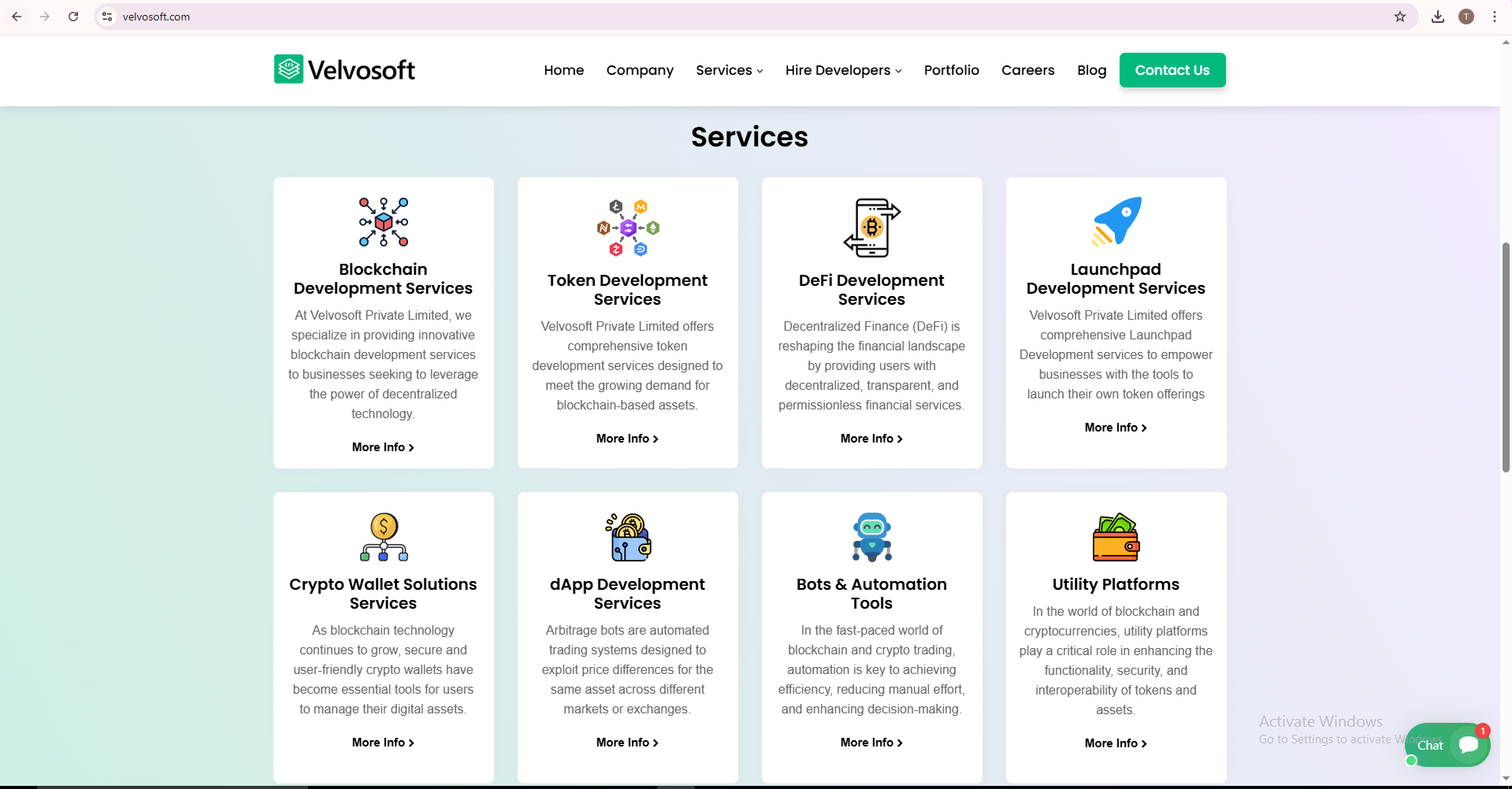Click More Info under Blockchain Development Services
1512x789 pixels.
[x=384, y=447]
